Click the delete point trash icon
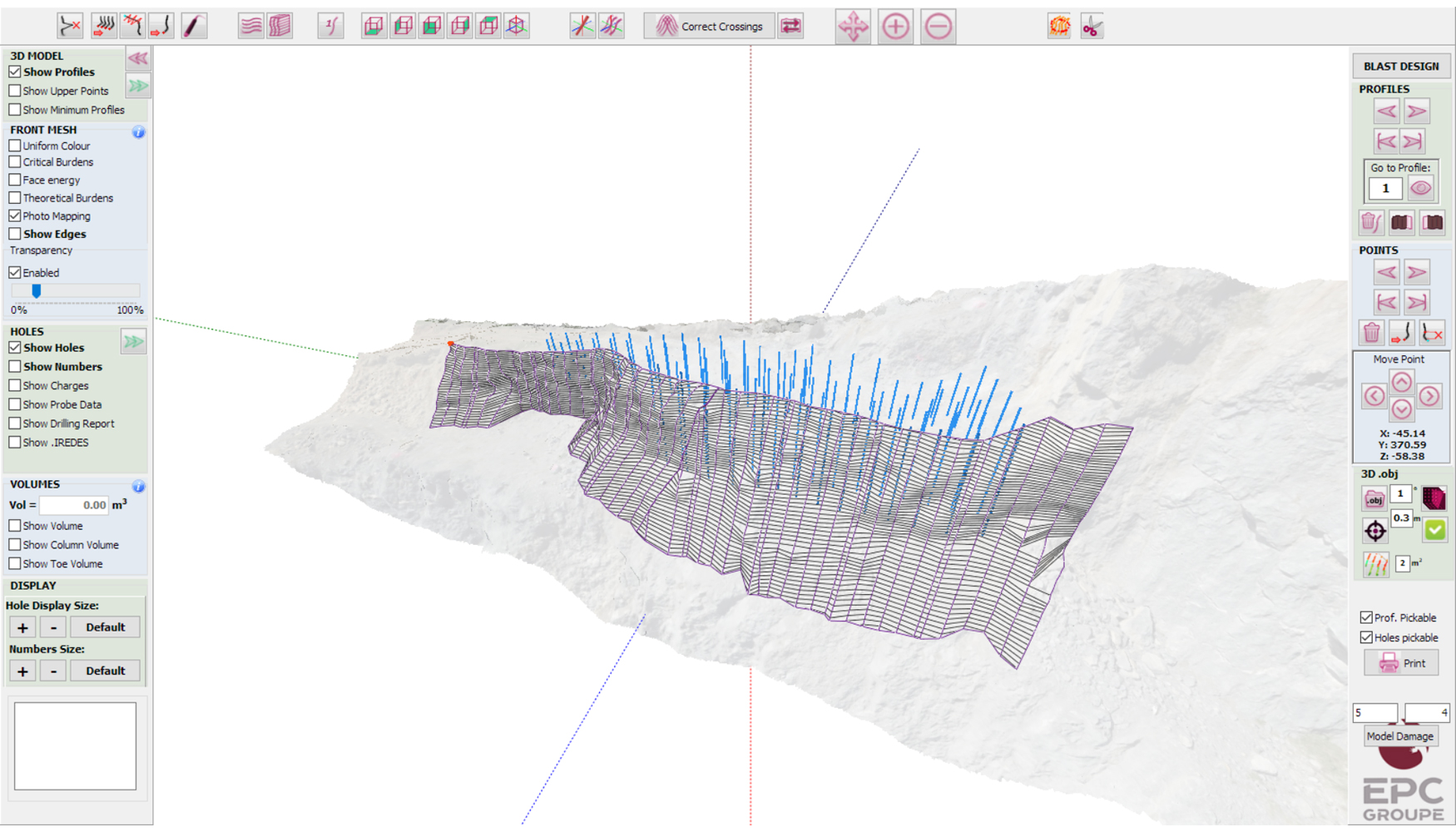1456x832 pixels. [1371, 333]
